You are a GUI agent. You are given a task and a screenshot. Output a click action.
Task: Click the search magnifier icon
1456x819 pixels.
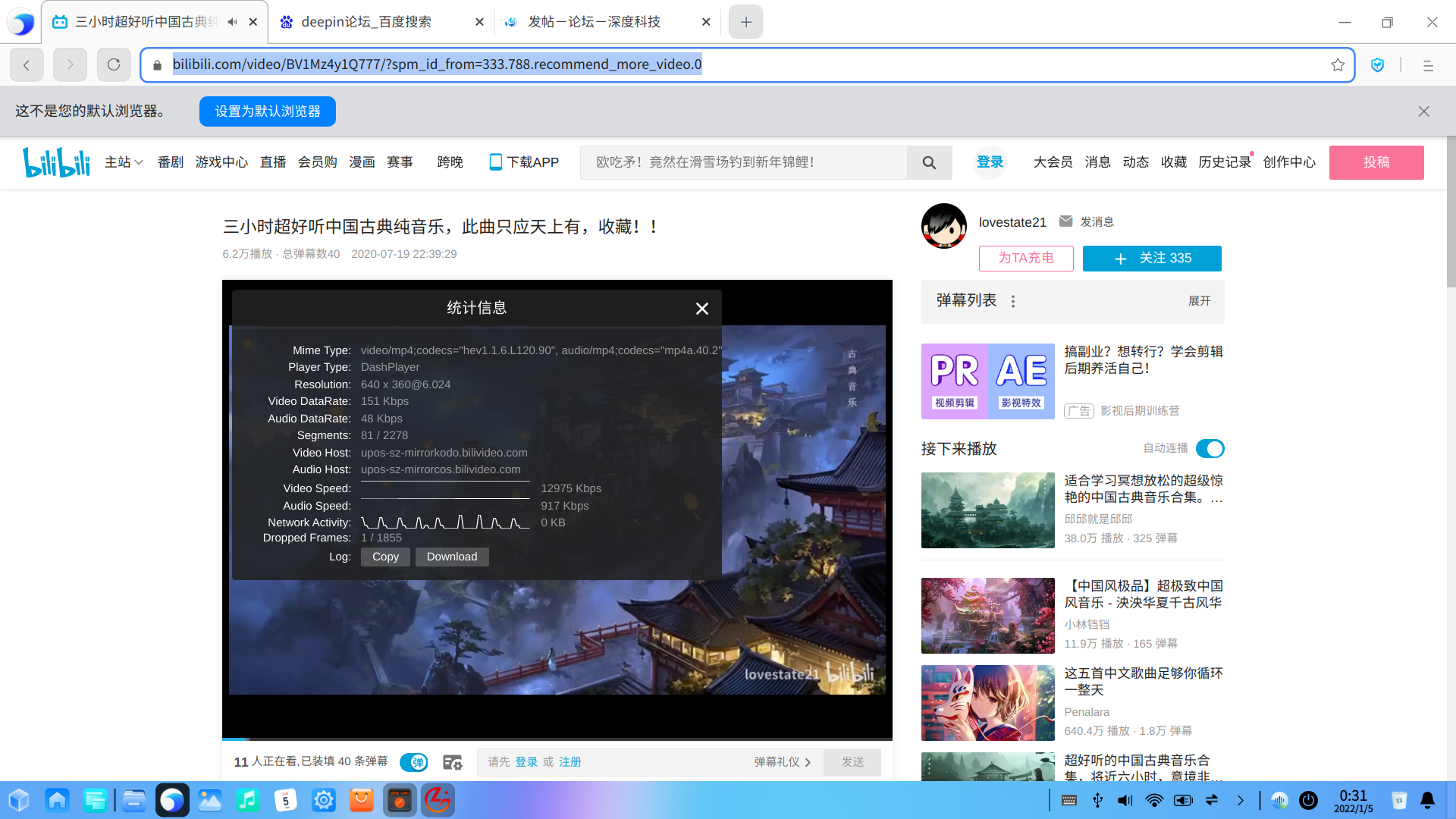click(x=929, y=162)
